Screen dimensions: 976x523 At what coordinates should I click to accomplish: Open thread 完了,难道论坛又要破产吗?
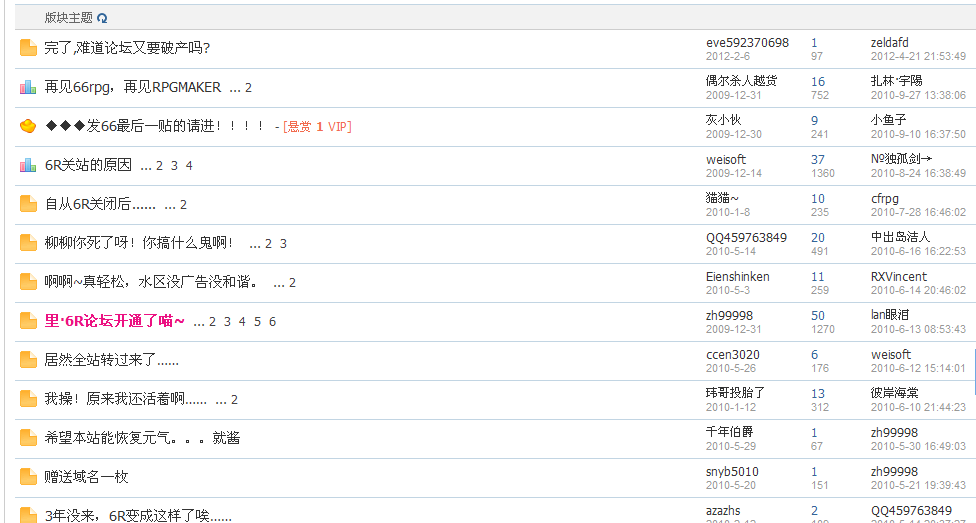[x=127, y=48]
